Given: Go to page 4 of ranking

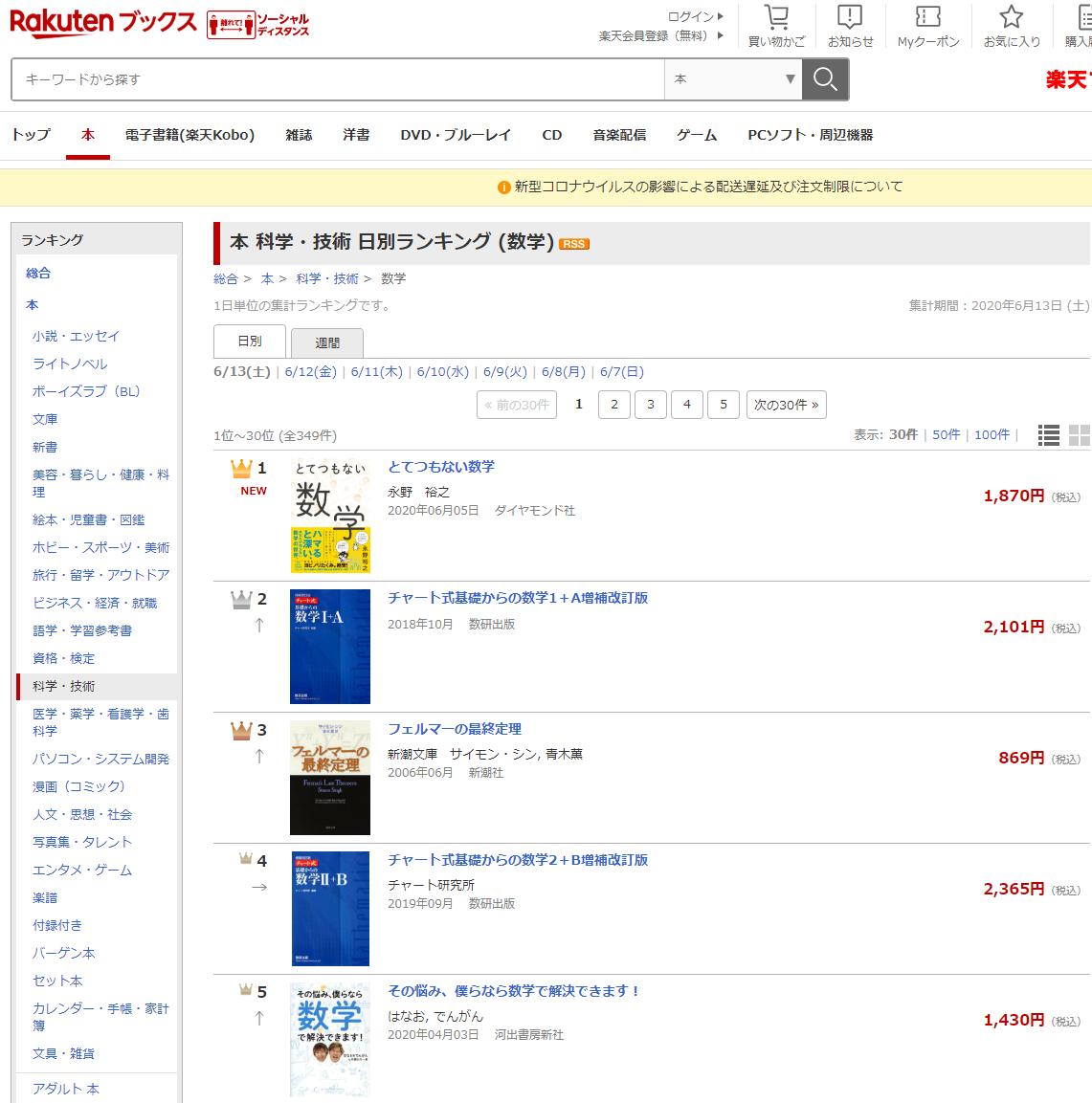Looking at the screenshot, I should (x=687, y=405).
